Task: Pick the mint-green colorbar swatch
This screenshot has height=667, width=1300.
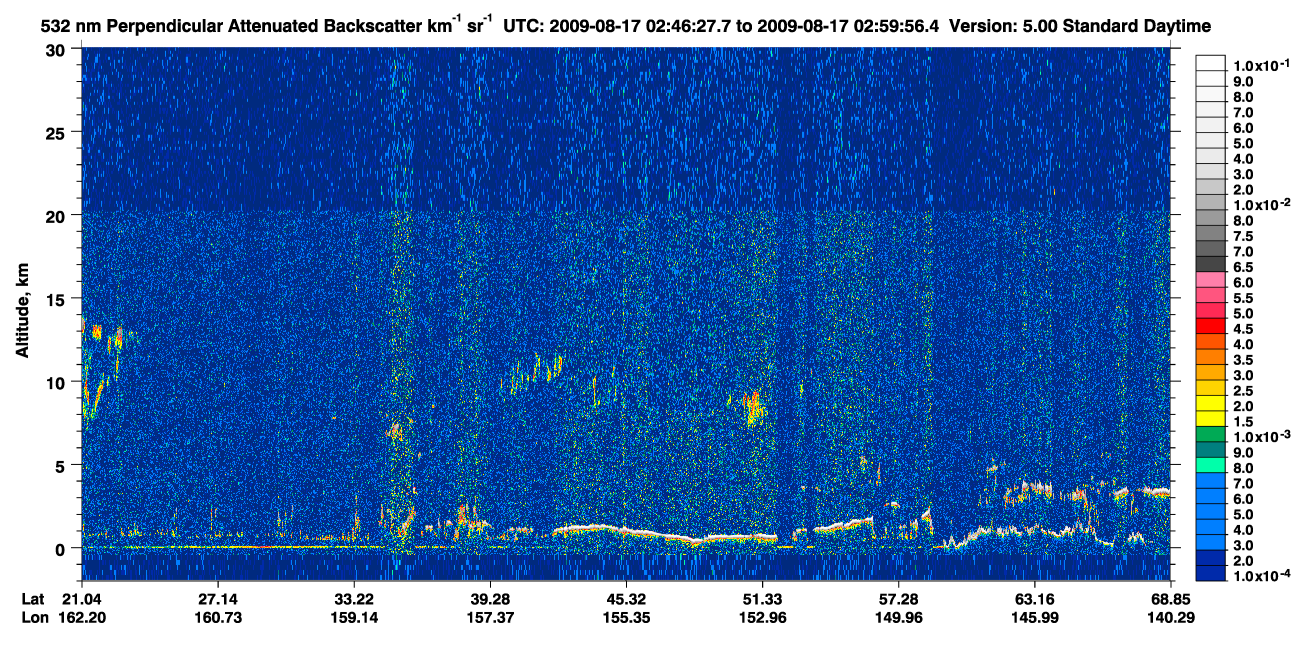Action: pos(1211,464)
